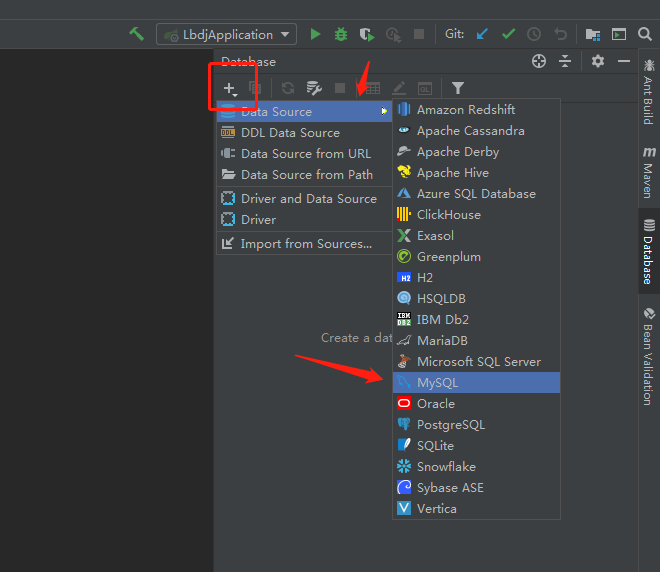Open the Ant Build side tab

pyautogui.click(x=649, y=92)
